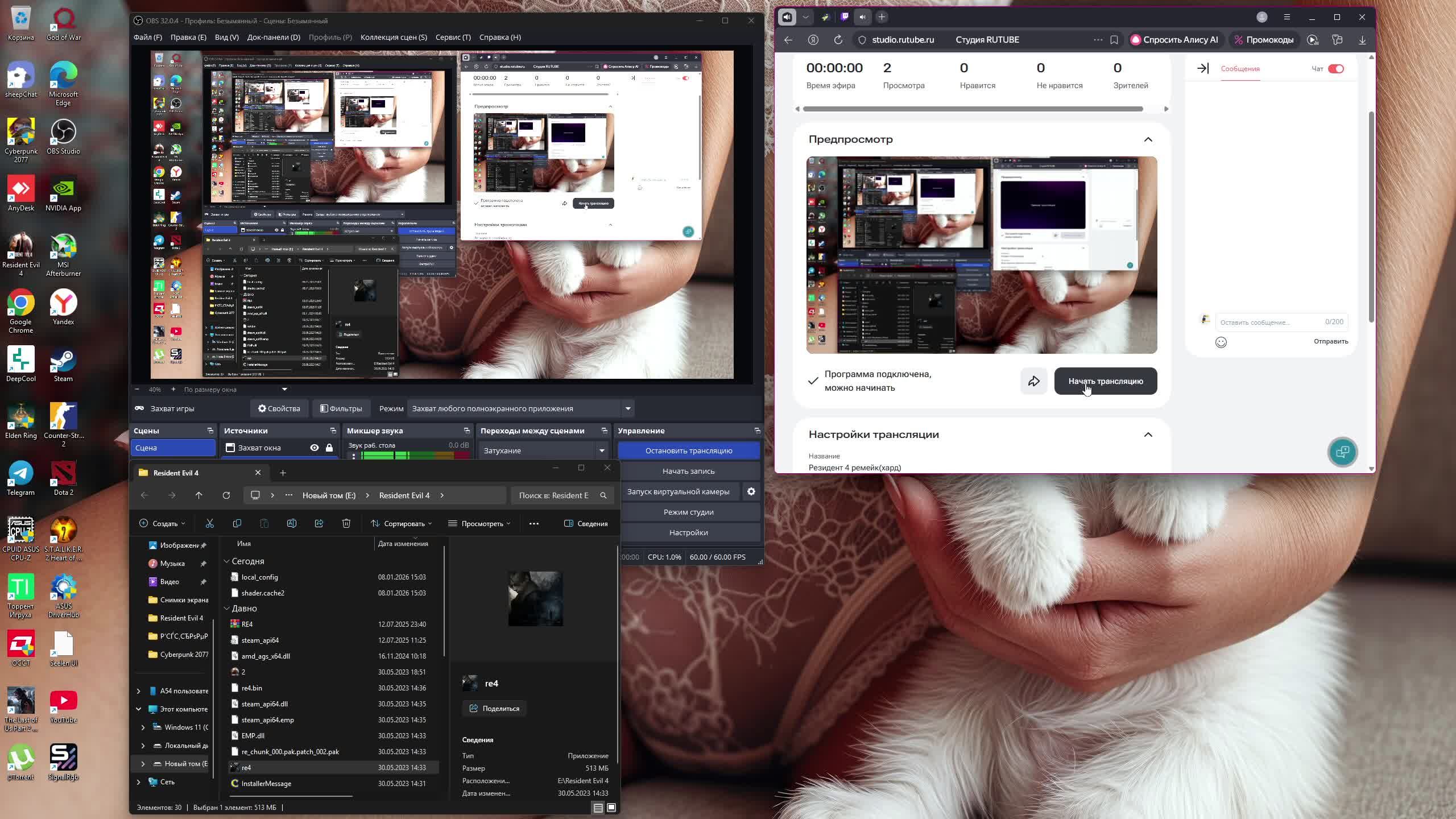Open the Файл (F) menu in OBS
This screenshot has width=1456, height=819.
point(147,37)
